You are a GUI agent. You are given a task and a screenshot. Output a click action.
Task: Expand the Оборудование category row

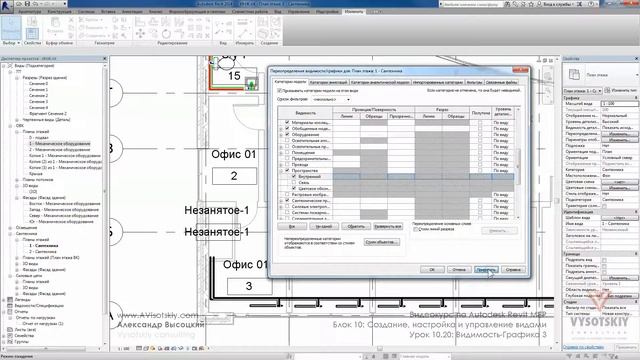click(x=281, y=135)
